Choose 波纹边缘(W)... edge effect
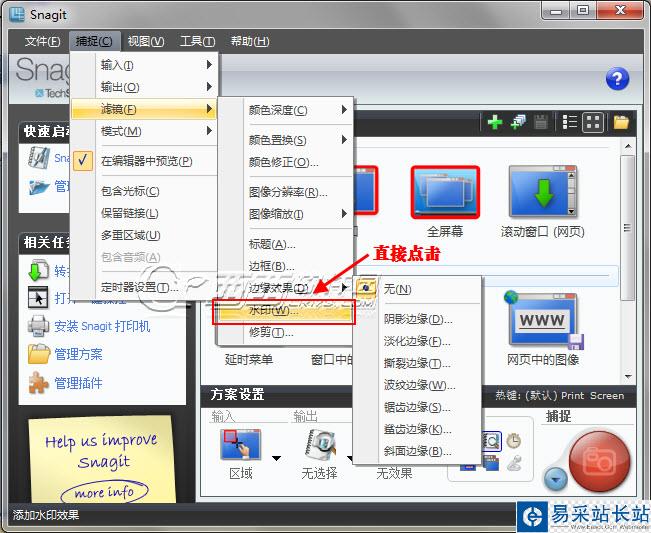651x533 pixels. (417, 385)
